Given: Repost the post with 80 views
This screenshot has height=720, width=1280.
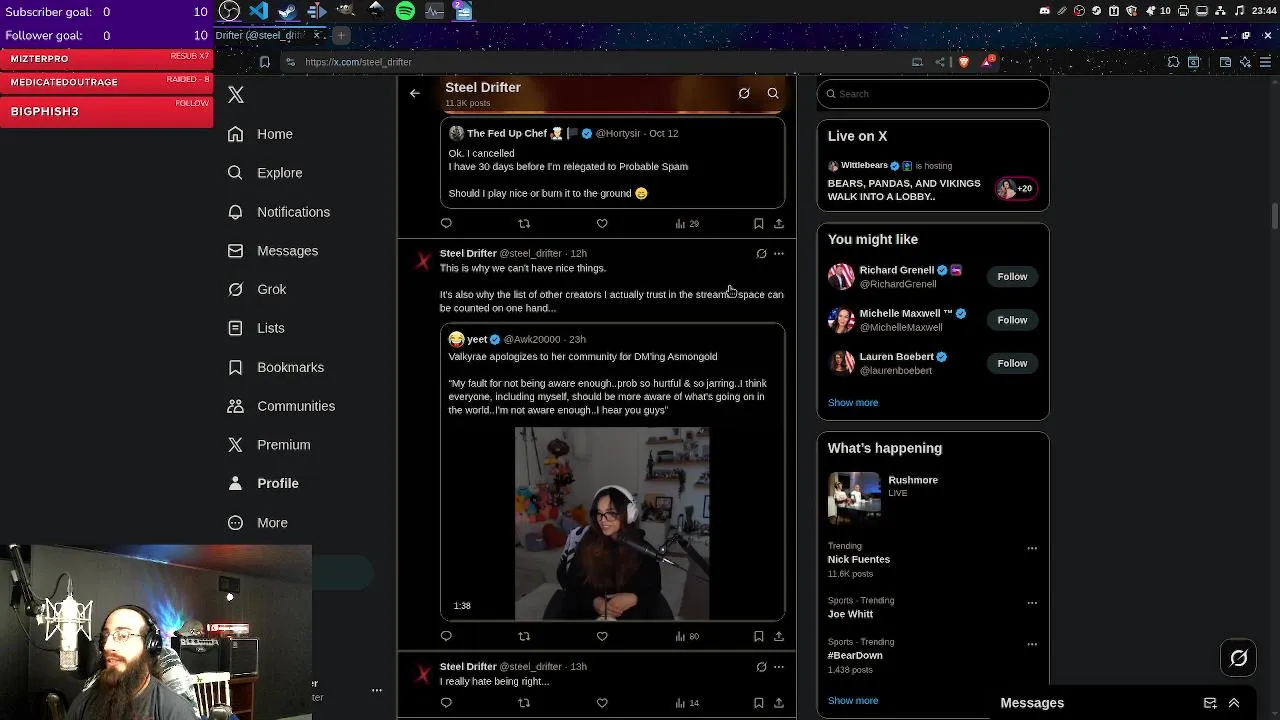Looking at the screenshot, I should point(524,636).
